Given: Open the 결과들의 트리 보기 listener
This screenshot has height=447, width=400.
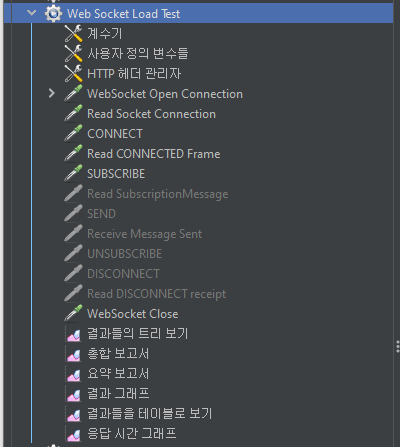Looking at the screenshot, I should [x=137, y=333].
